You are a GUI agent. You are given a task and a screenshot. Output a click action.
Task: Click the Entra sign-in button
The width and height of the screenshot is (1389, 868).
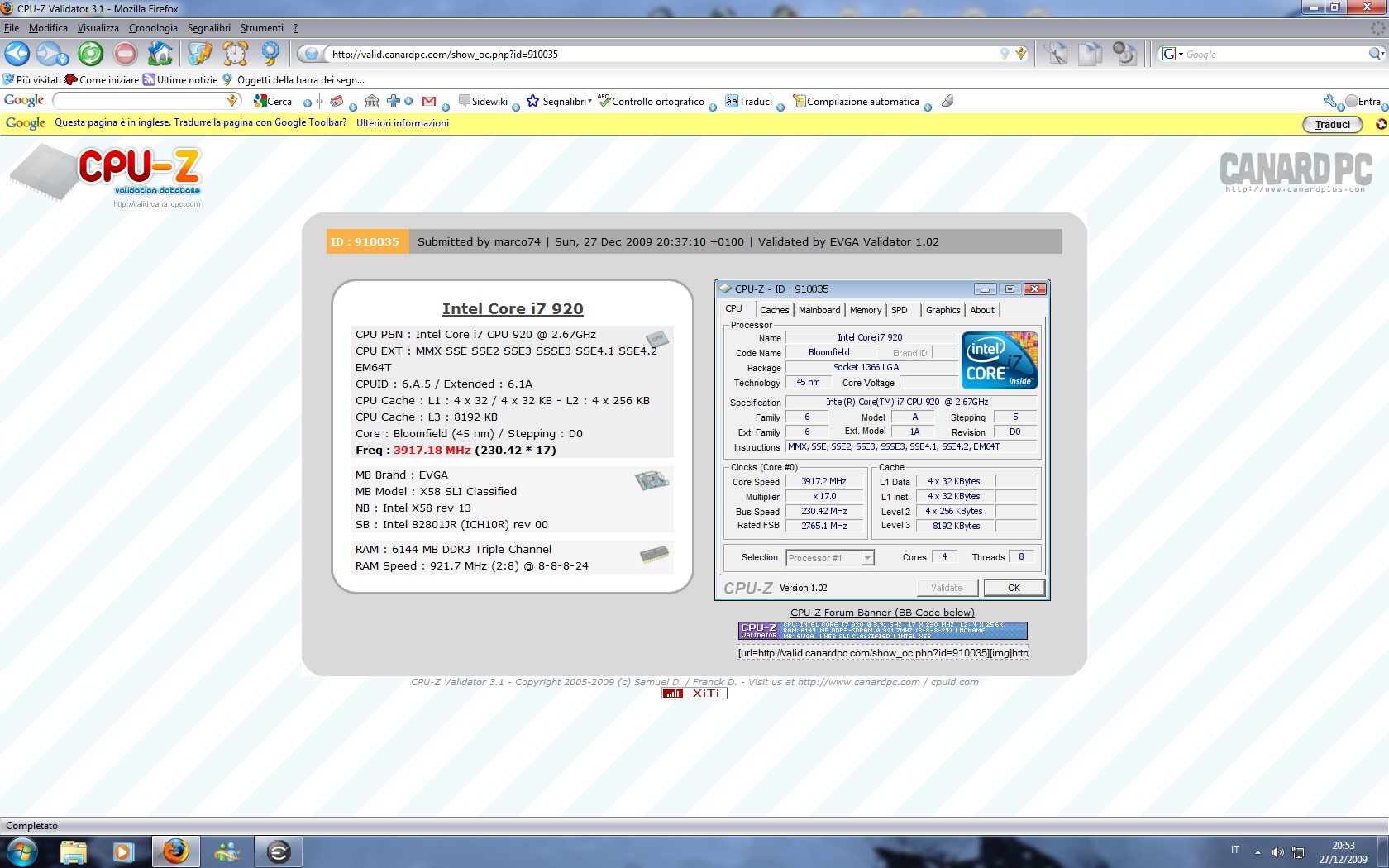[x=1363, y=101]
